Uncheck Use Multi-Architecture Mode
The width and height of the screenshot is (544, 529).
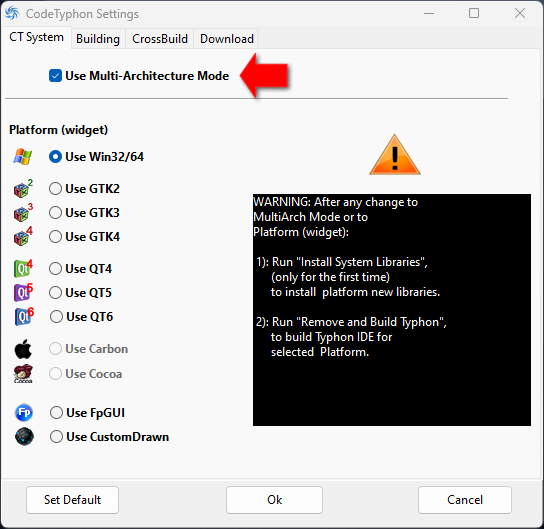56,76
